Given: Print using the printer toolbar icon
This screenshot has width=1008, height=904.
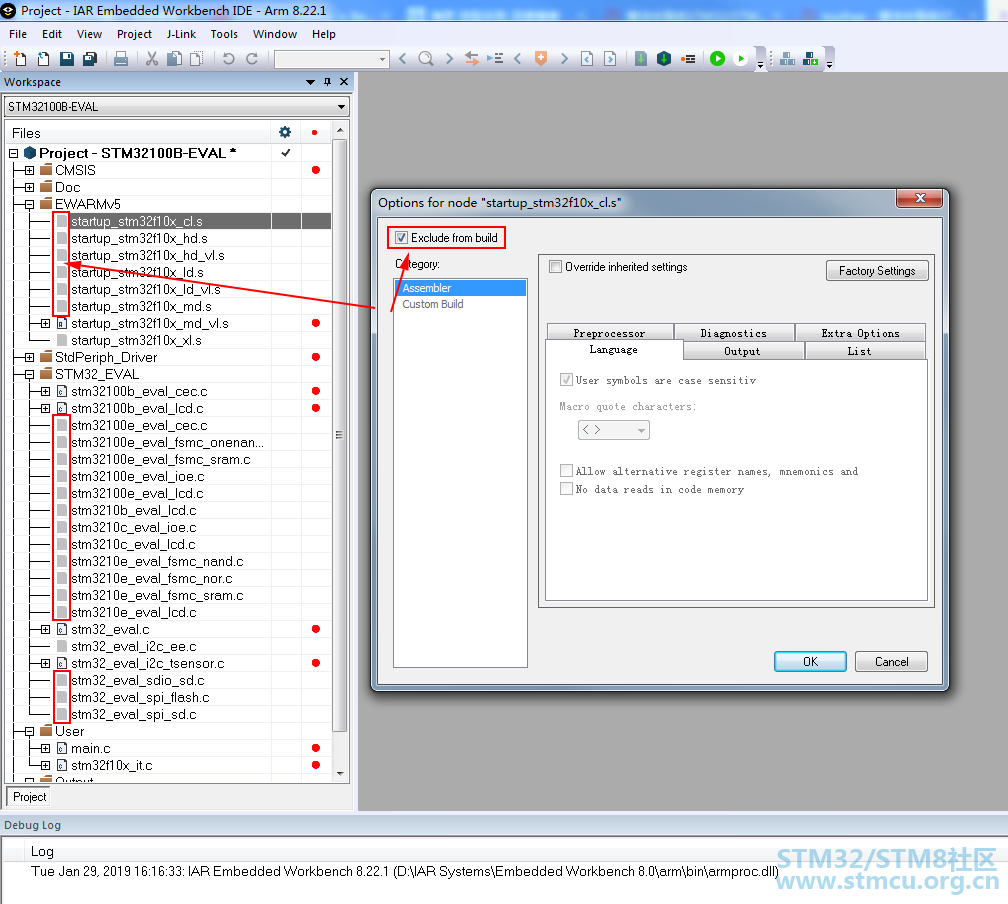Looking at the screenshot, I should click(121, 59).
